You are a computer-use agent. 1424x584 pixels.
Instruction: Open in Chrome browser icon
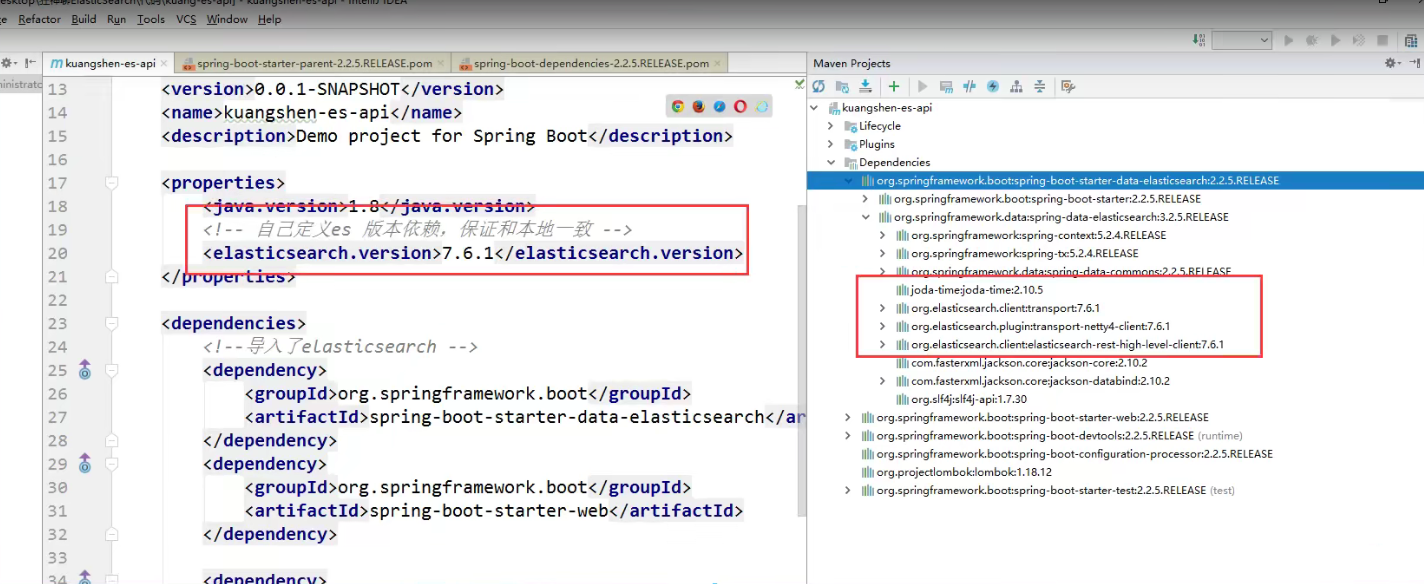(678, 106)
